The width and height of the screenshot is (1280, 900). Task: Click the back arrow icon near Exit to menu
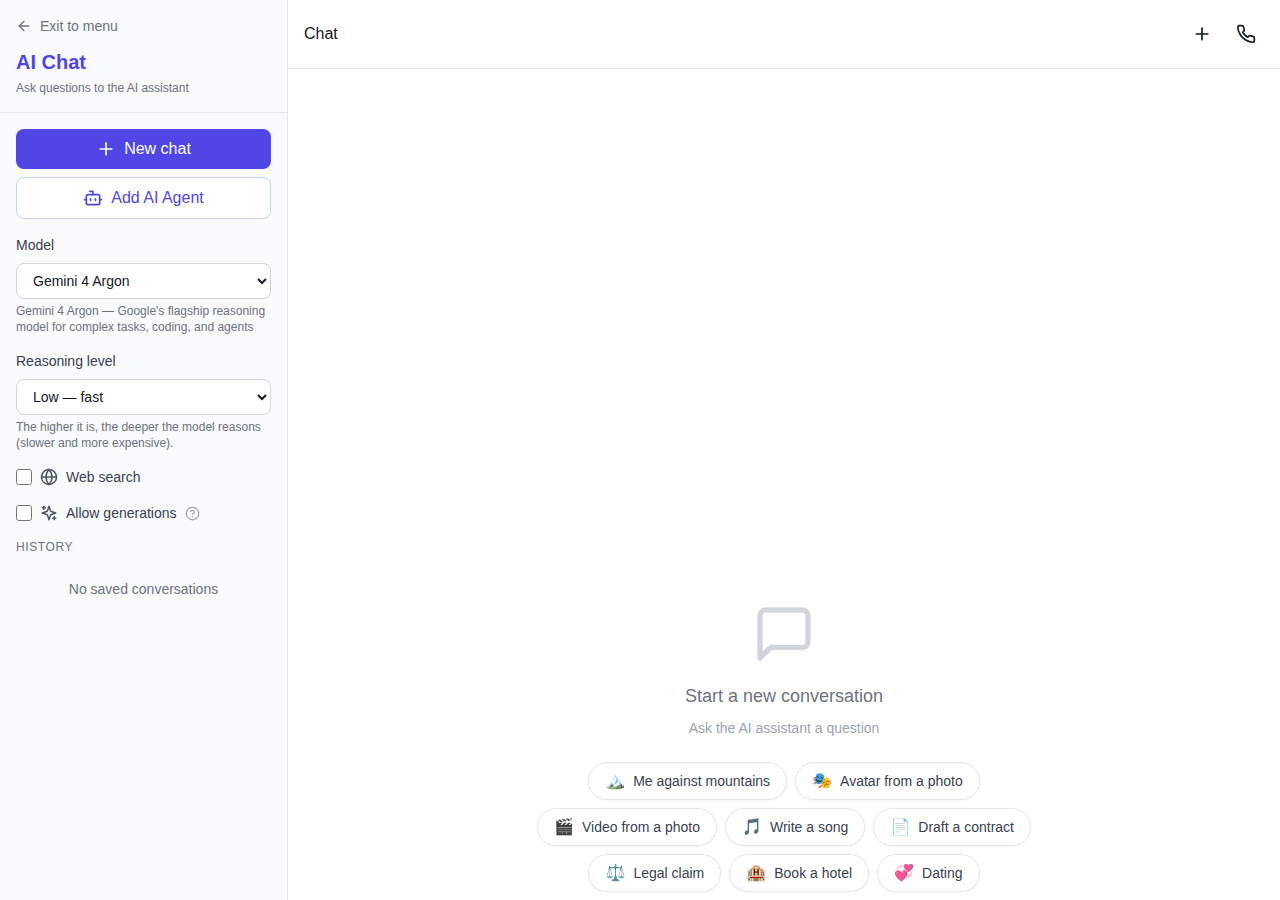pyautogui.click(x=24, y=26)
